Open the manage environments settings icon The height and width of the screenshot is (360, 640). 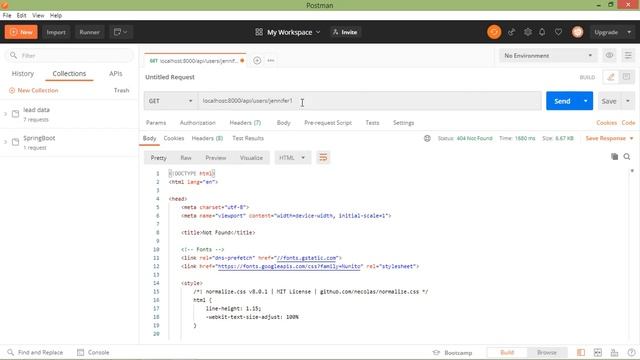(628, 56)
